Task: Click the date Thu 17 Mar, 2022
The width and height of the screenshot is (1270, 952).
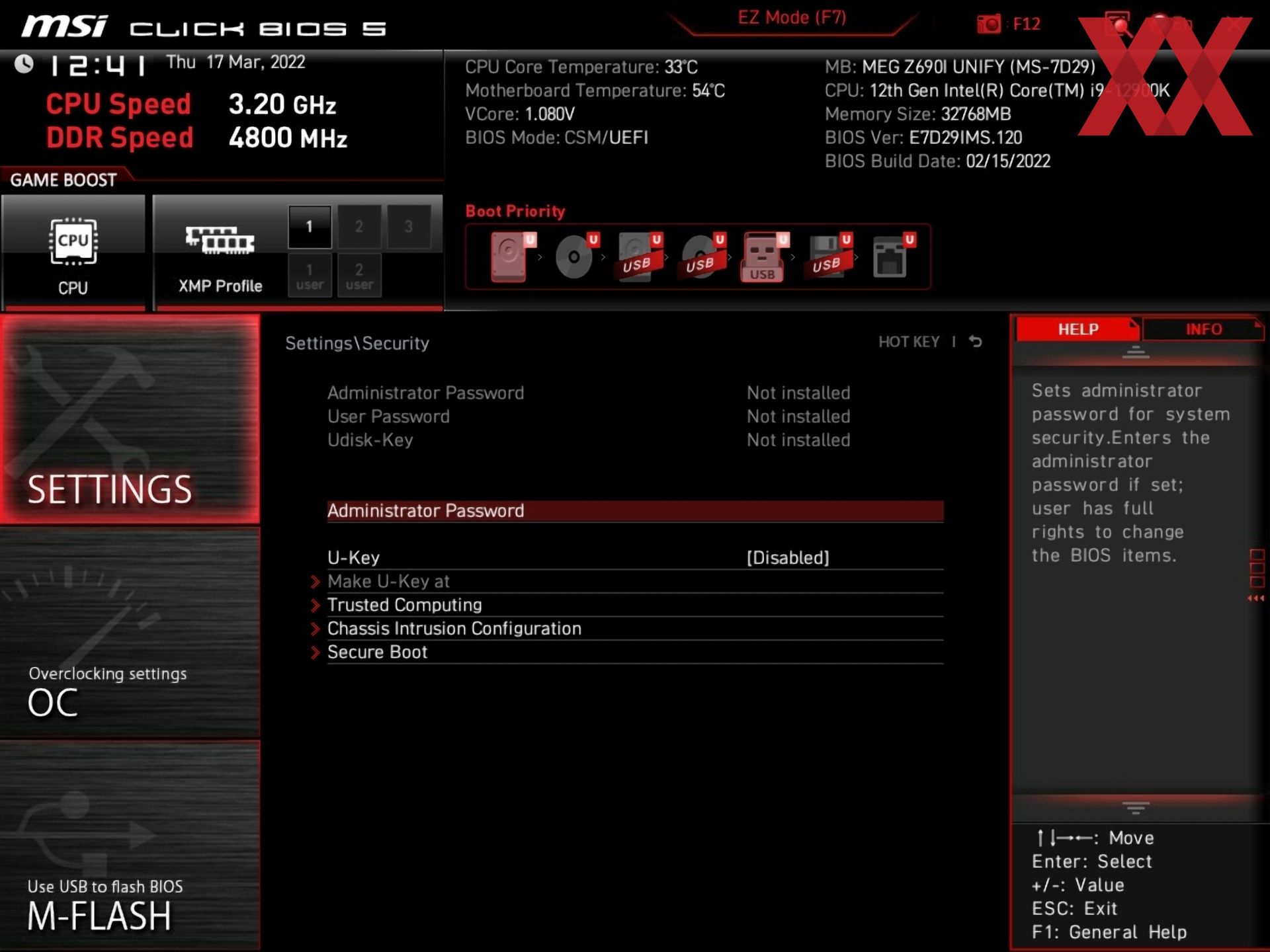Action: coord(235,62)
